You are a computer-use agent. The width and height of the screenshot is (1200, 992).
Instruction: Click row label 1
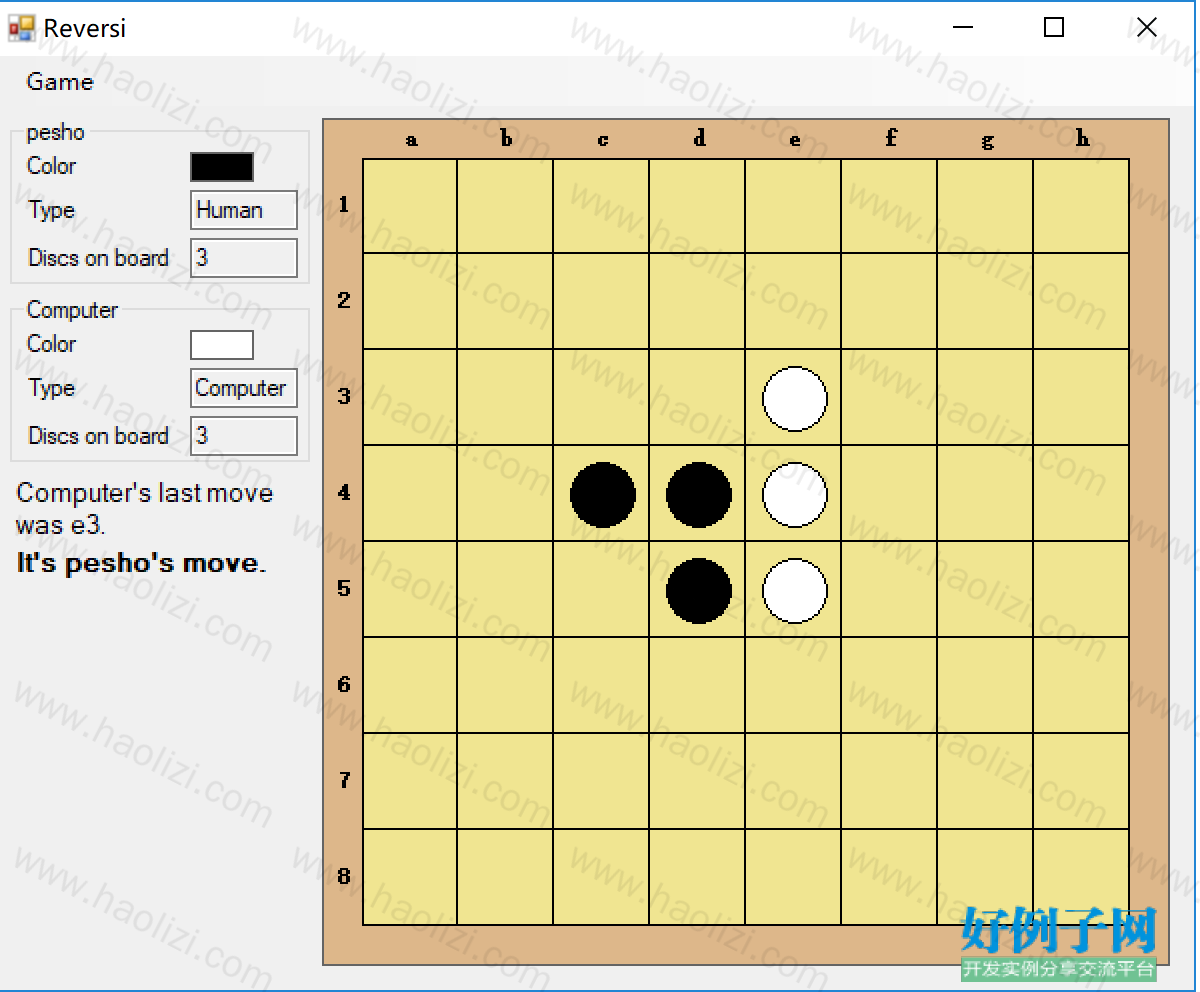pos(344,204)
